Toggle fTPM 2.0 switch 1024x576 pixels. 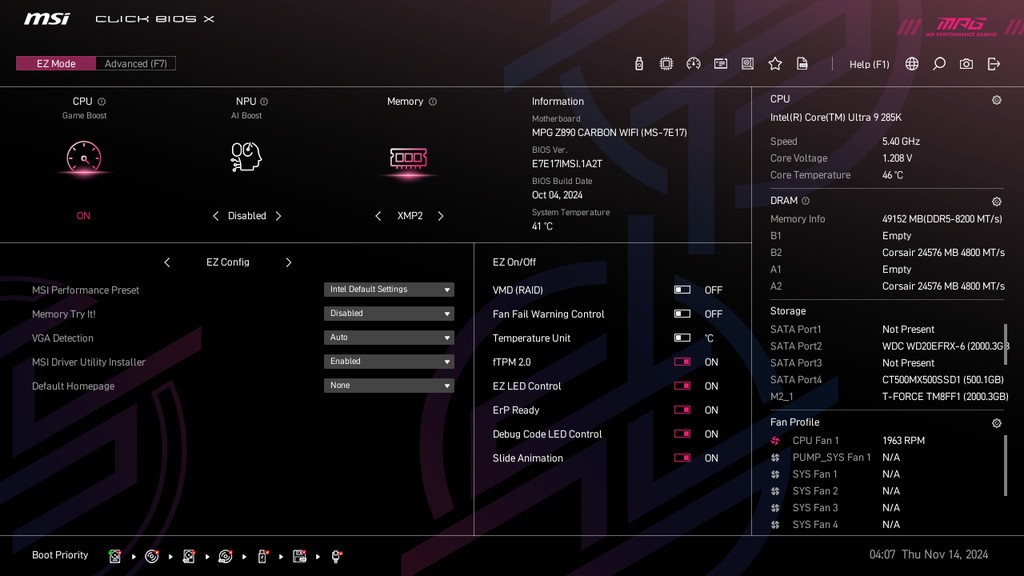(x=682, y=362)
